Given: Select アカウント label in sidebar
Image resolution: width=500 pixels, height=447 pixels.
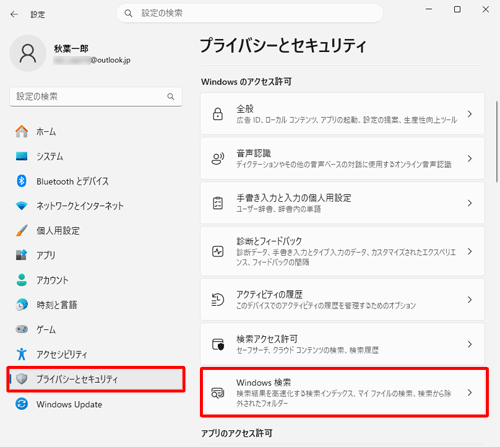Looking at the screenshot, I should [x=52, y=280].
